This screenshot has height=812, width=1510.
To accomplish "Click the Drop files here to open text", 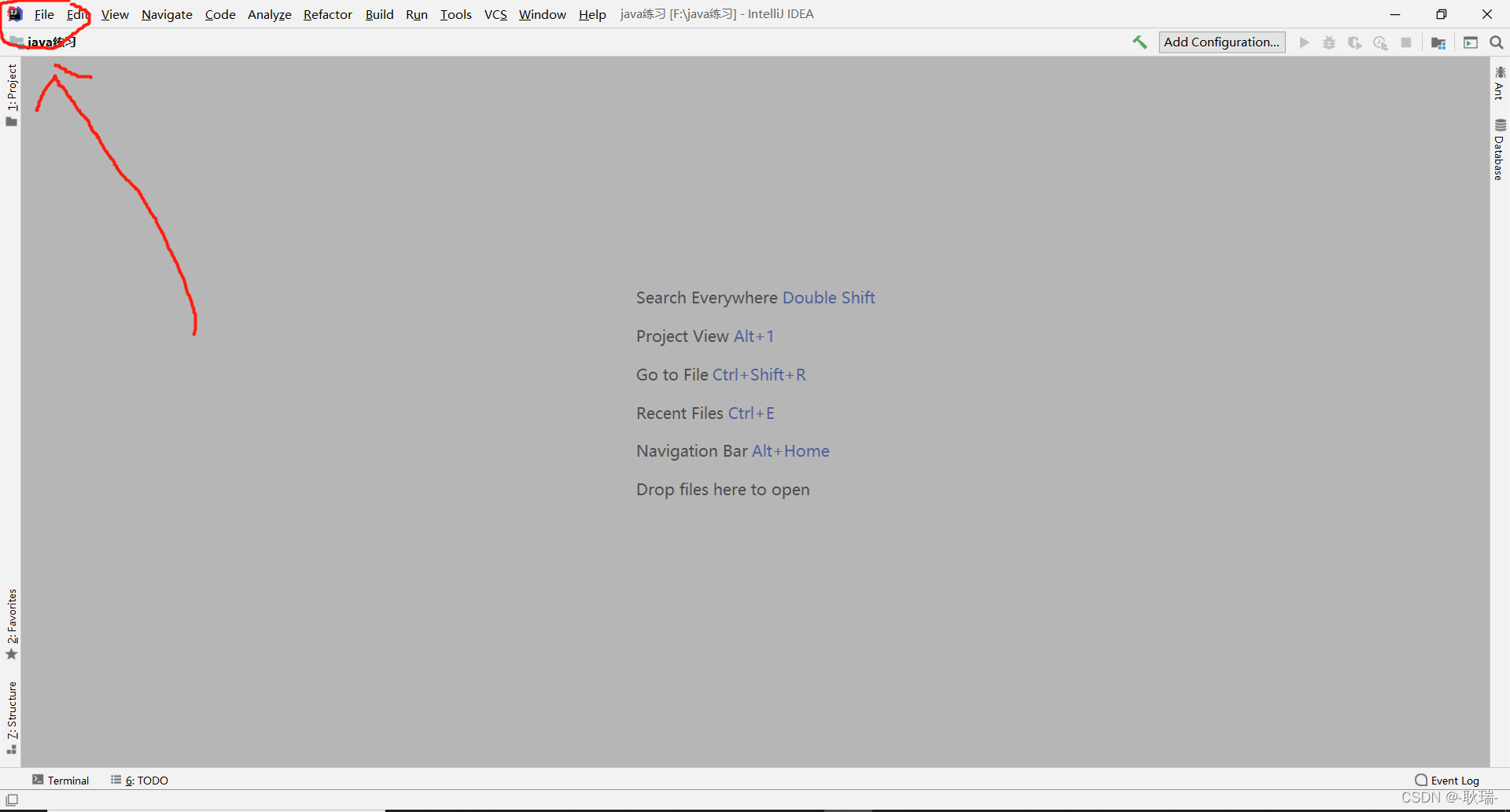I will pos(723,490).
